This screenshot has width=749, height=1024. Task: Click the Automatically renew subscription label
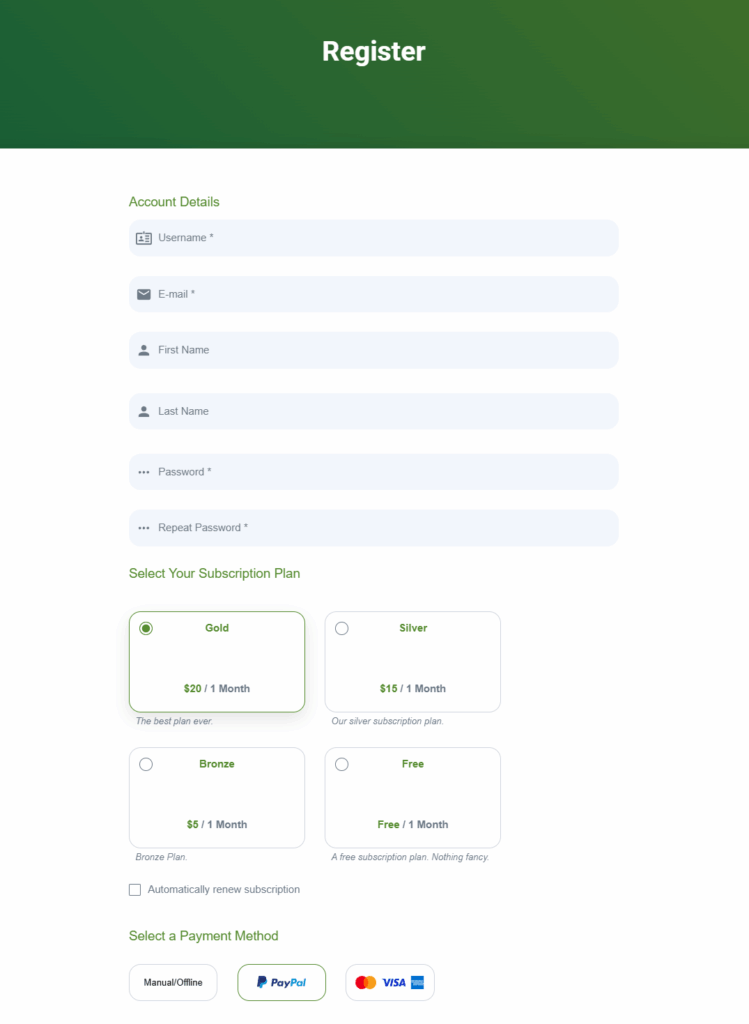tap(223, 889)
